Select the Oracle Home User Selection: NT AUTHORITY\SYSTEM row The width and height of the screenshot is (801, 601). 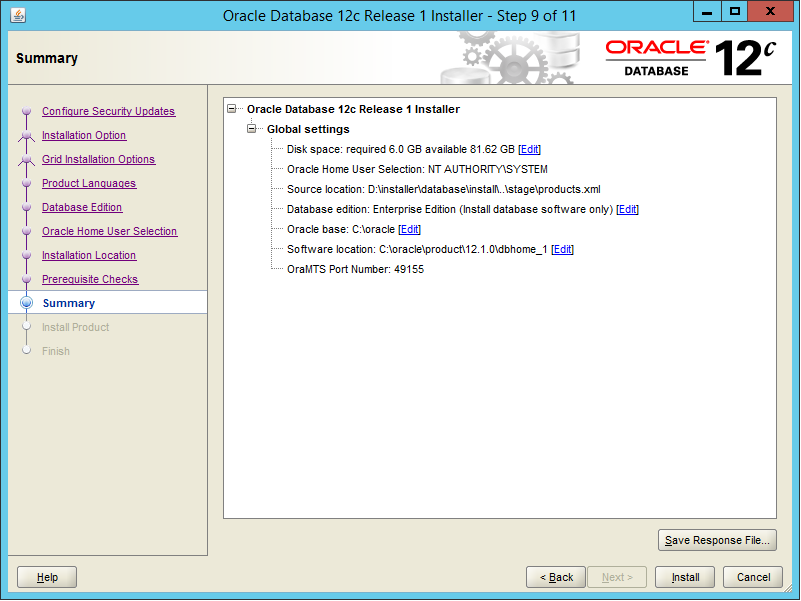[417, 169]
